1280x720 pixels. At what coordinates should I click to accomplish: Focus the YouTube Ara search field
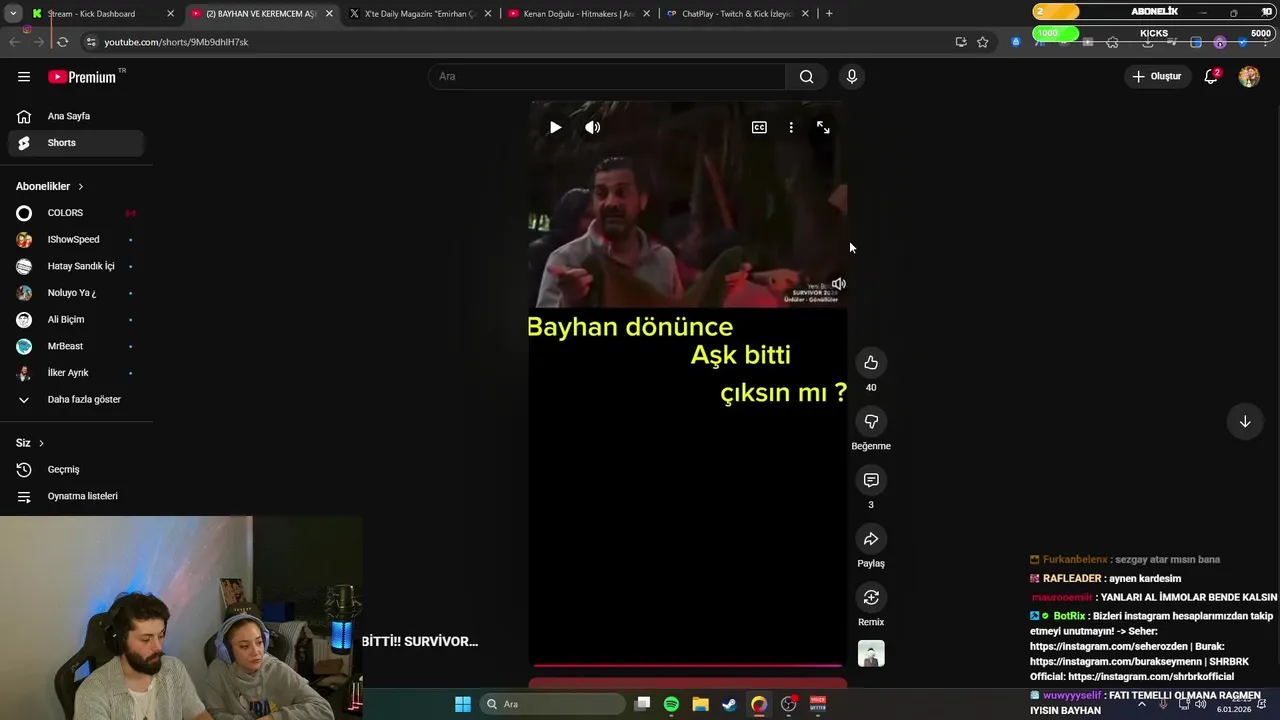(607, 77)
